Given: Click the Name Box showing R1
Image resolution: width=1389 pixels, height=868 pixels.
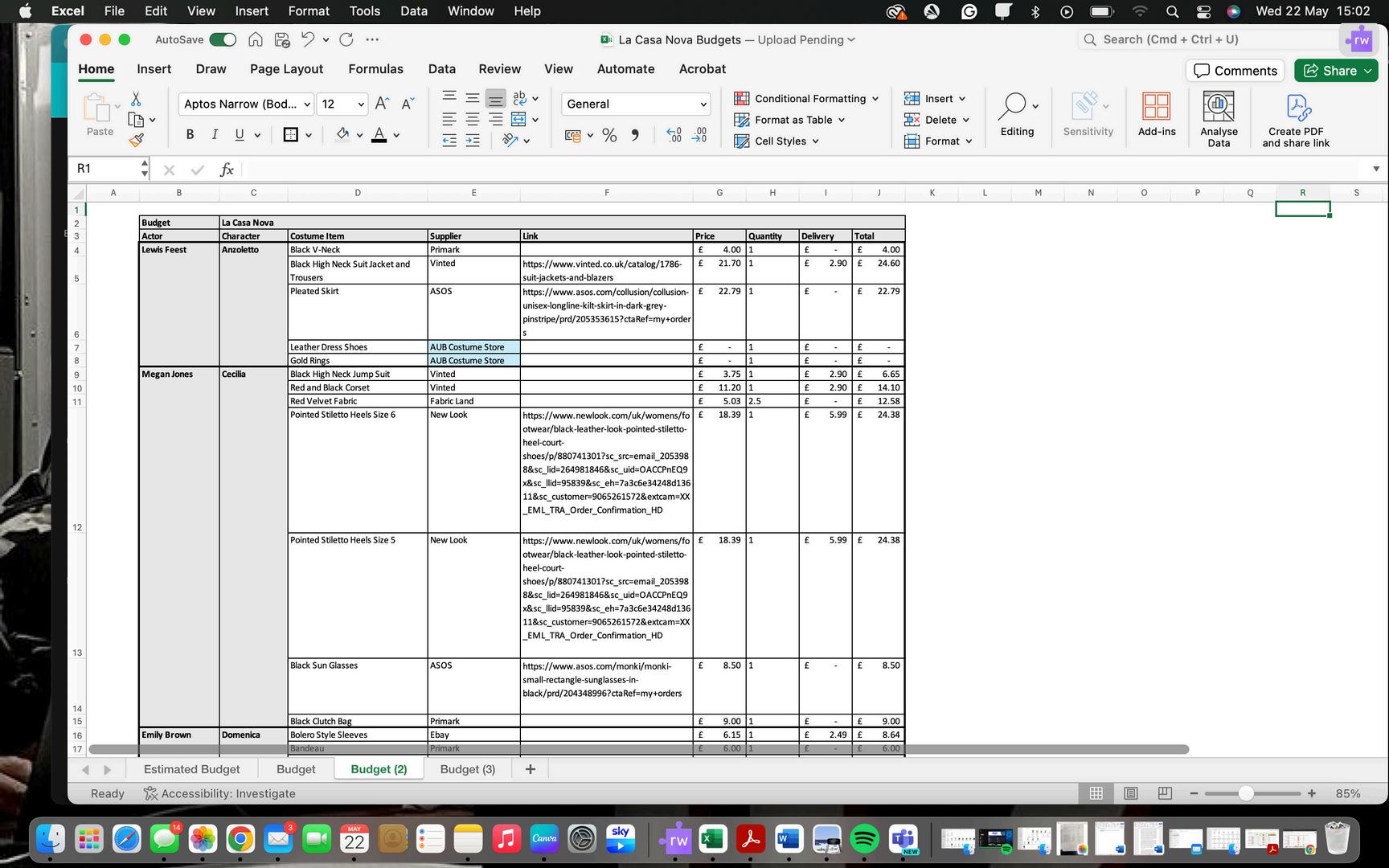Looking at the screenshot, I should pos(109,169).
